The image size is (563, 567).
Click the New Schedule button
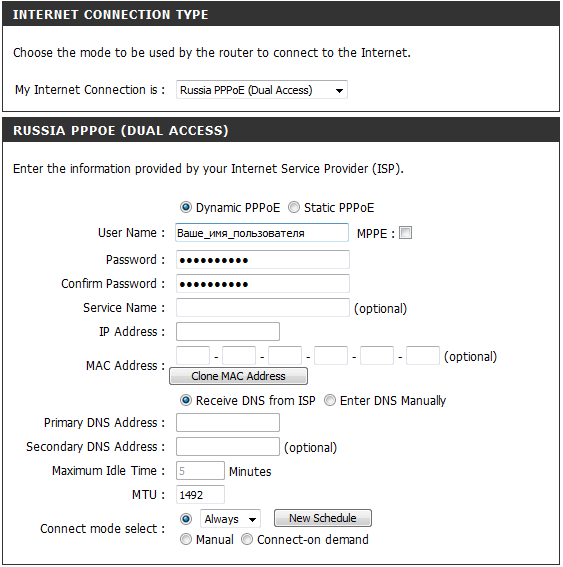point(323,518)
